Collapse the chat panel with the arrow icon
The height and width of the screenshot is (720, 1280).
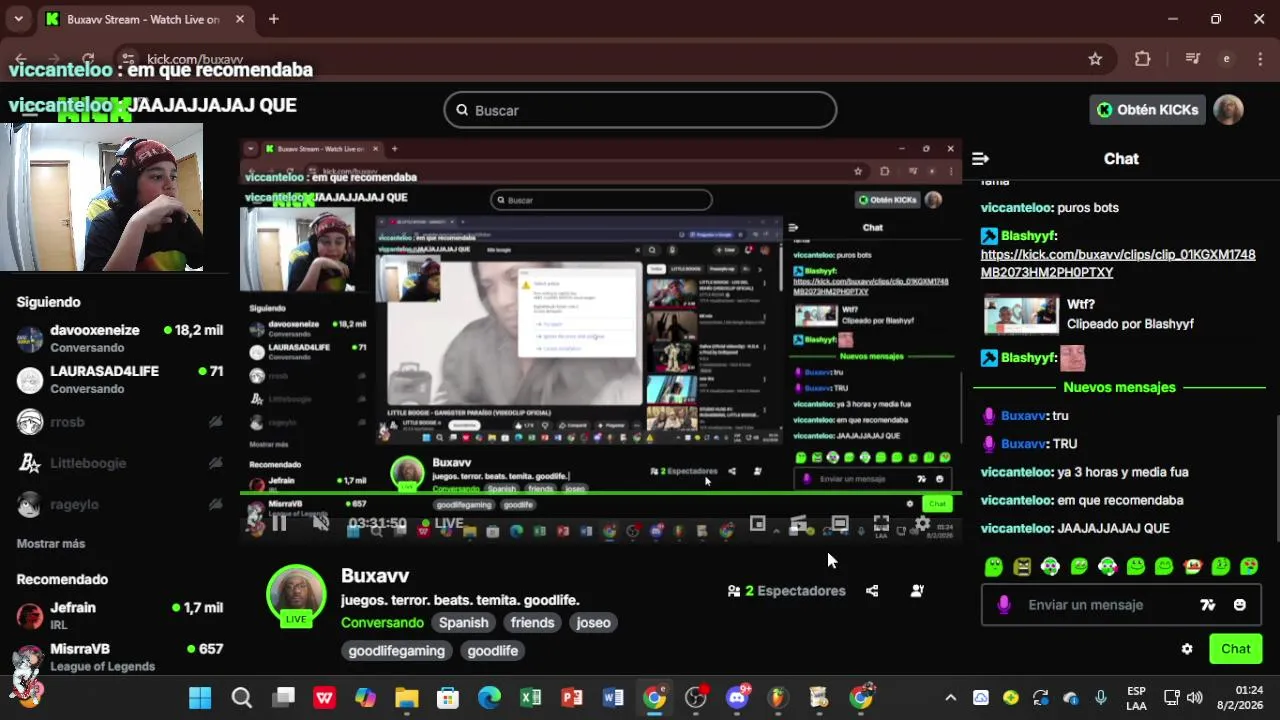click(x=980, y=159)
